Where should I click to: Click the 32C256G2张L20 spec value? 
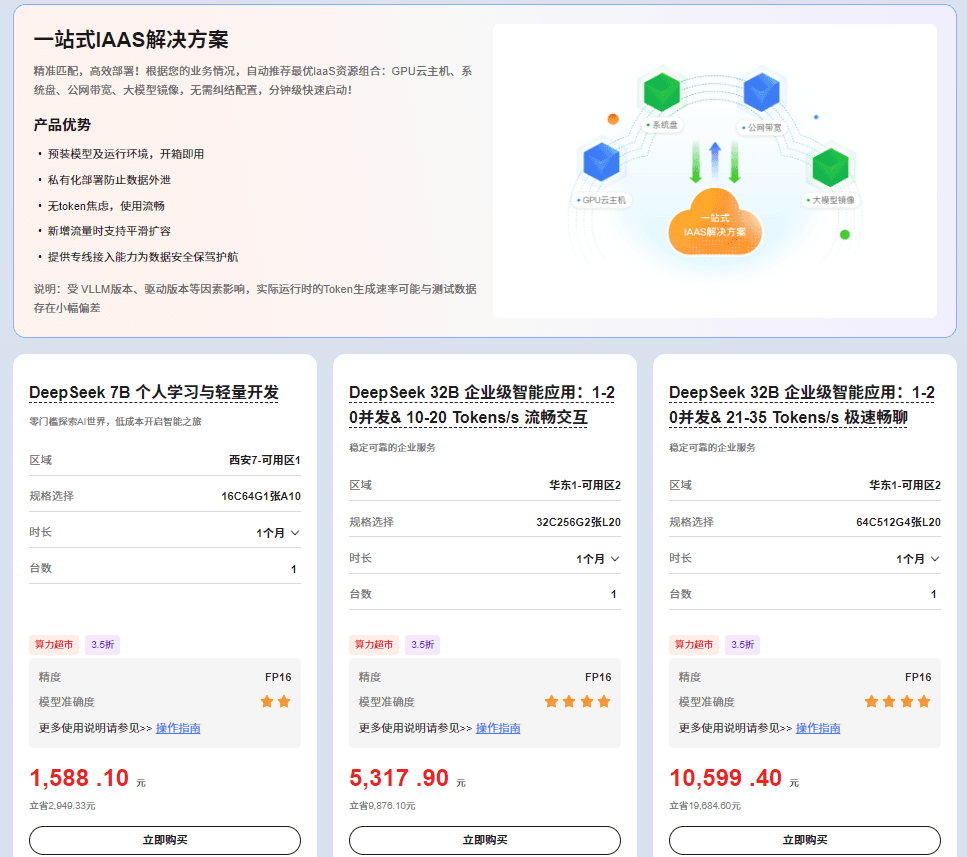coord(578,522)
